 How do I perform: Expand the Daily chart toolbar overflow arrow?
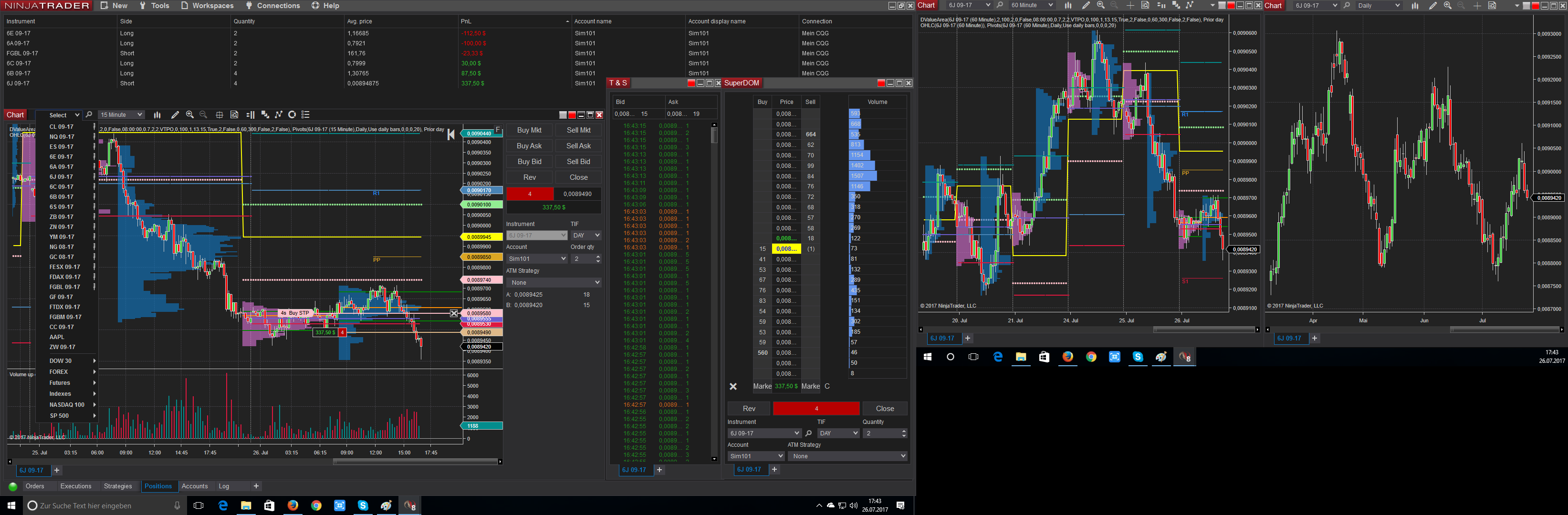pyautogui.click(x=1516, y=5)
